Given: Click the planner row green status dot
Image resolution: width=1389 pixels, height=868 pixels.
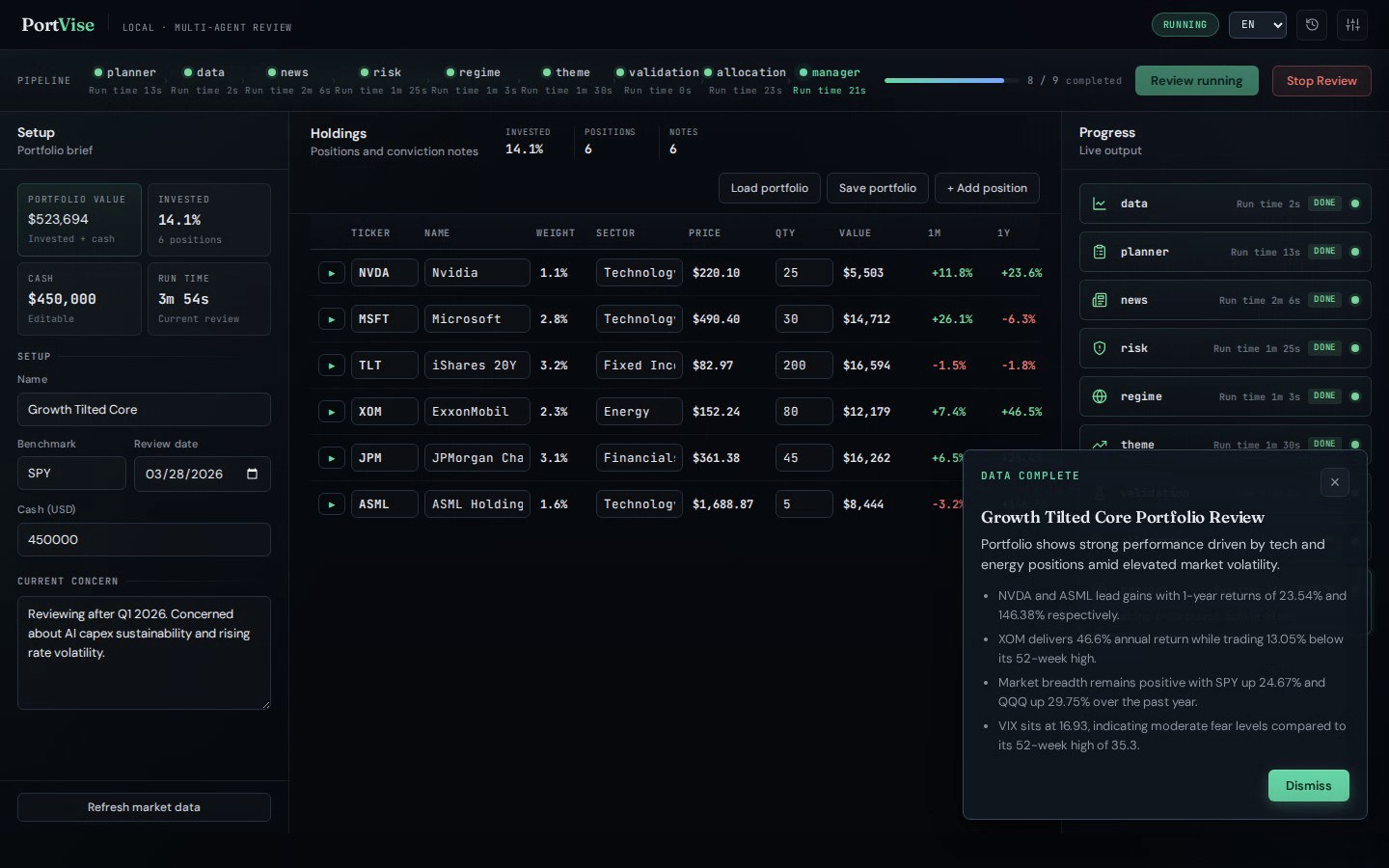Looking at the screenshot, I should [1355, 252].
